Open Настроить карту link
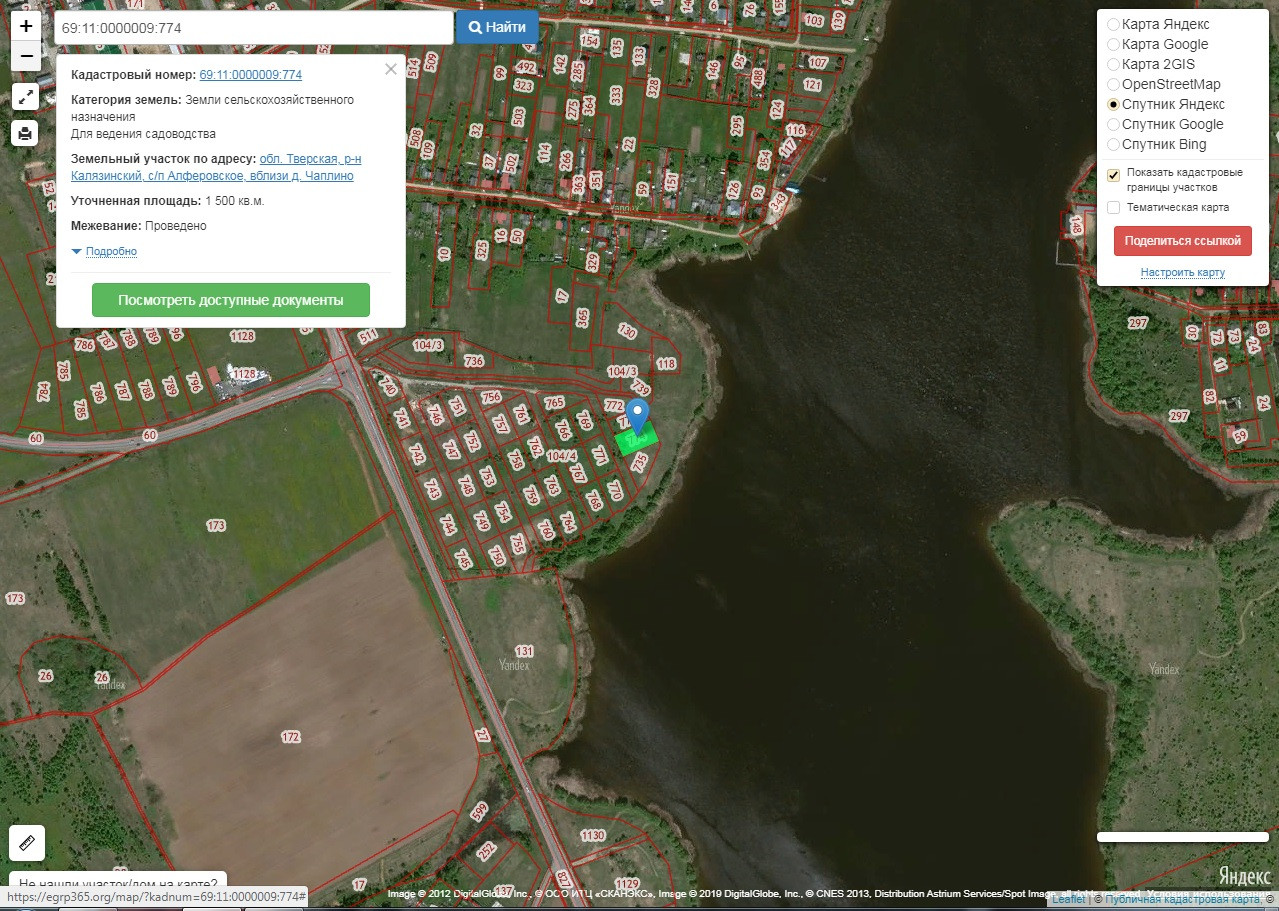This screenshot has height=911, width=1279. (x=1182, y=272)
